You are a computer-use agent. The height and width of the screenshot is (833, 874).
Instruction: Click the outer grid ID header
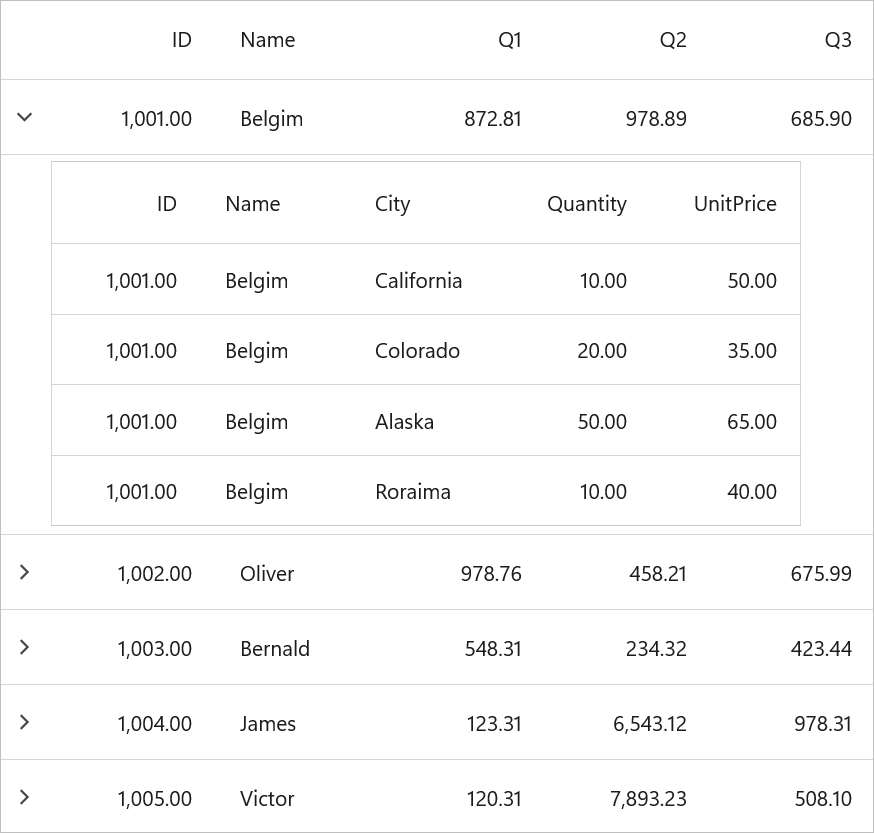pyautogui.click(x=182, y=40)
